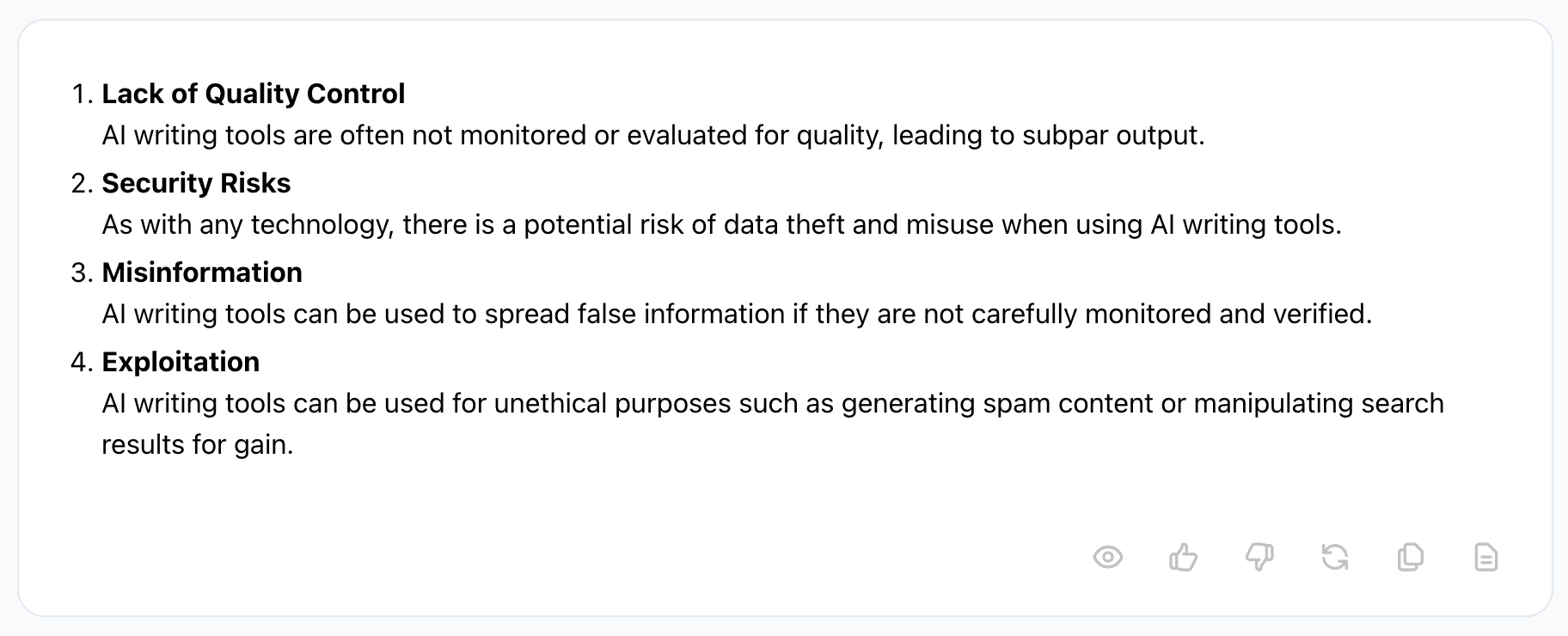The image size is (1568, 636).
Task: Click the "Exploitation" heading
Action: tap(181, 362)
